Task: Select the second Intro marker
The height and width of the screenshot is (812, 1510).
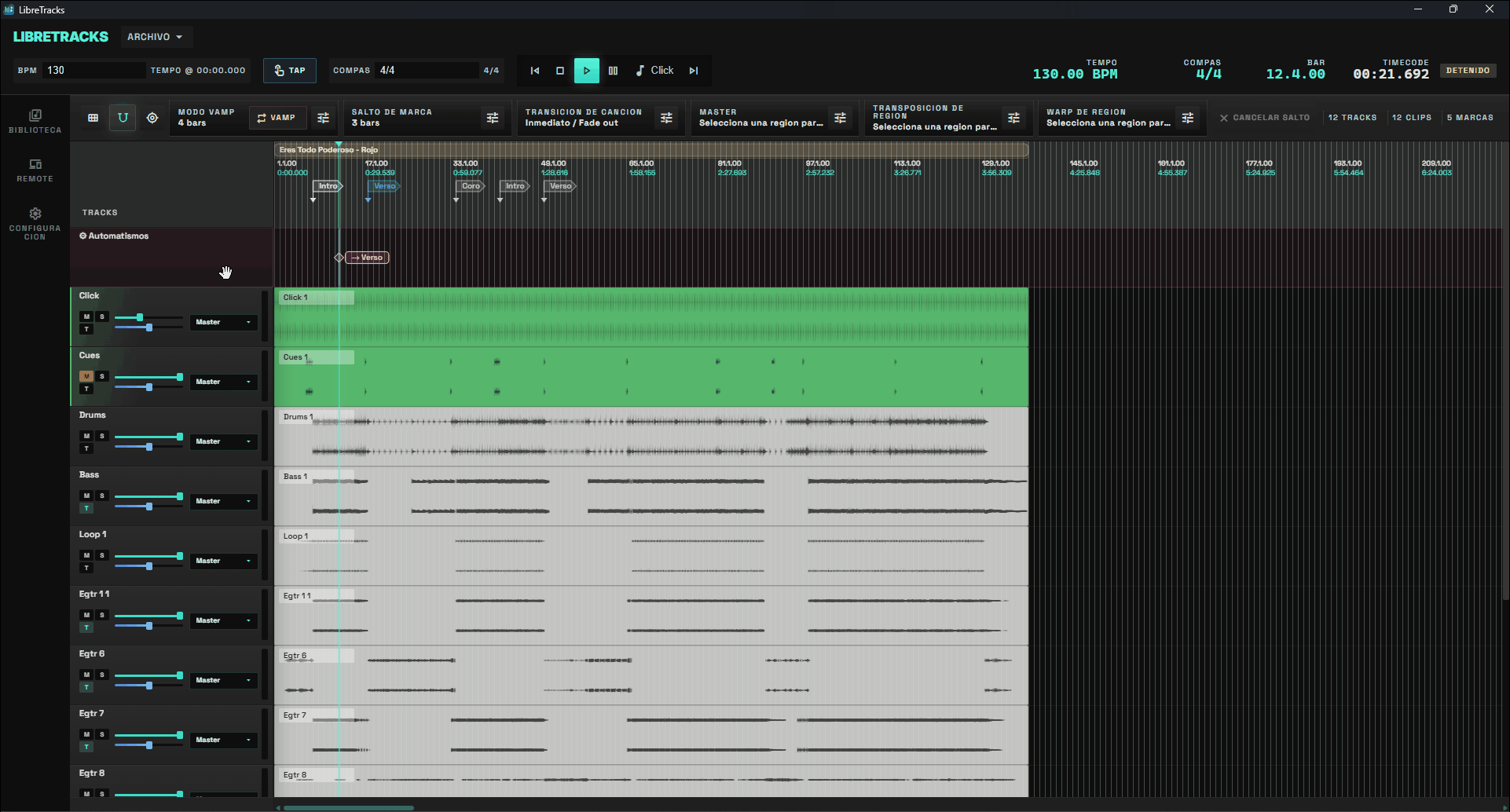Action: tap(515, 186)
